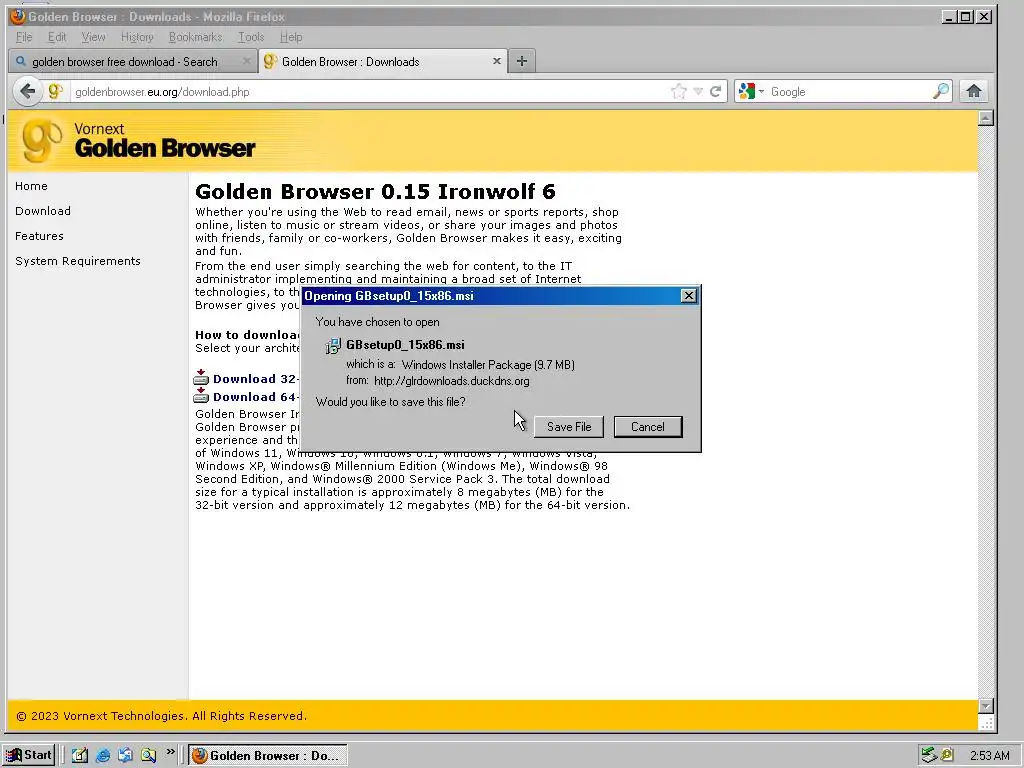Open a new tab with plus button
The image size is (1024, 768).
point(521,61)
